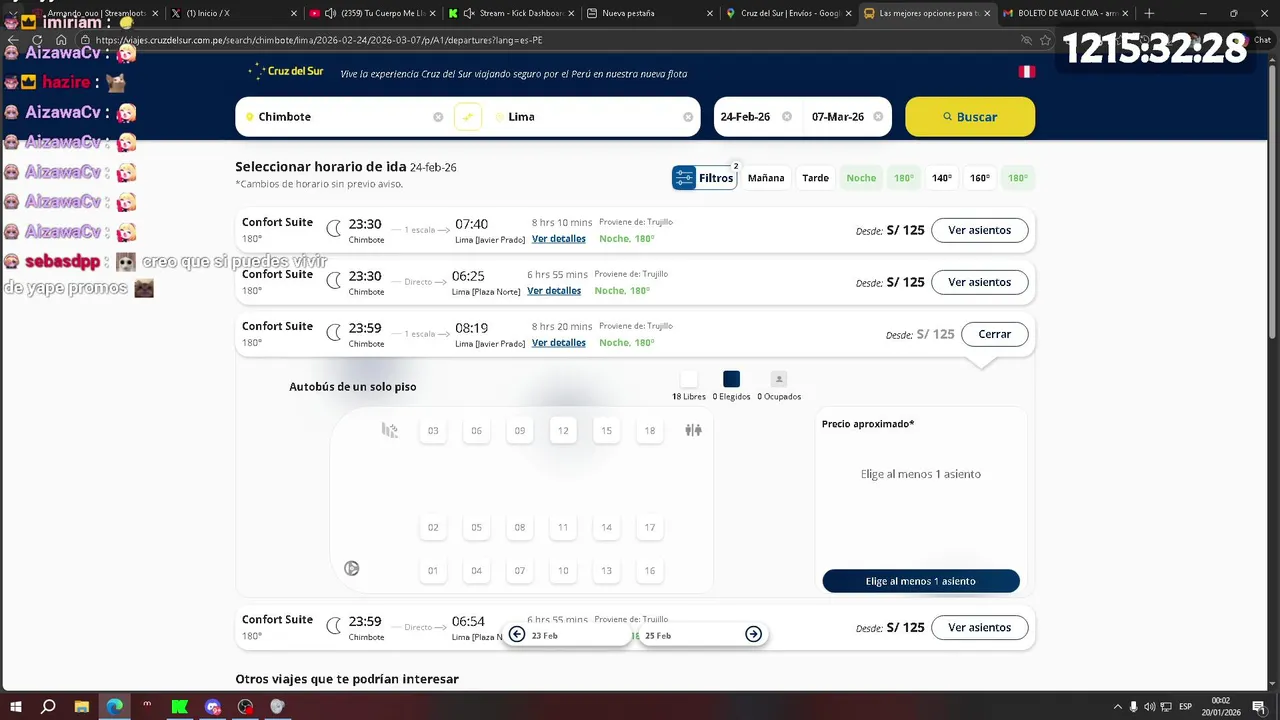Go to next day 25 Feb
The height and width of the screenshot is (720, 1280).
(x=754, y=634)
